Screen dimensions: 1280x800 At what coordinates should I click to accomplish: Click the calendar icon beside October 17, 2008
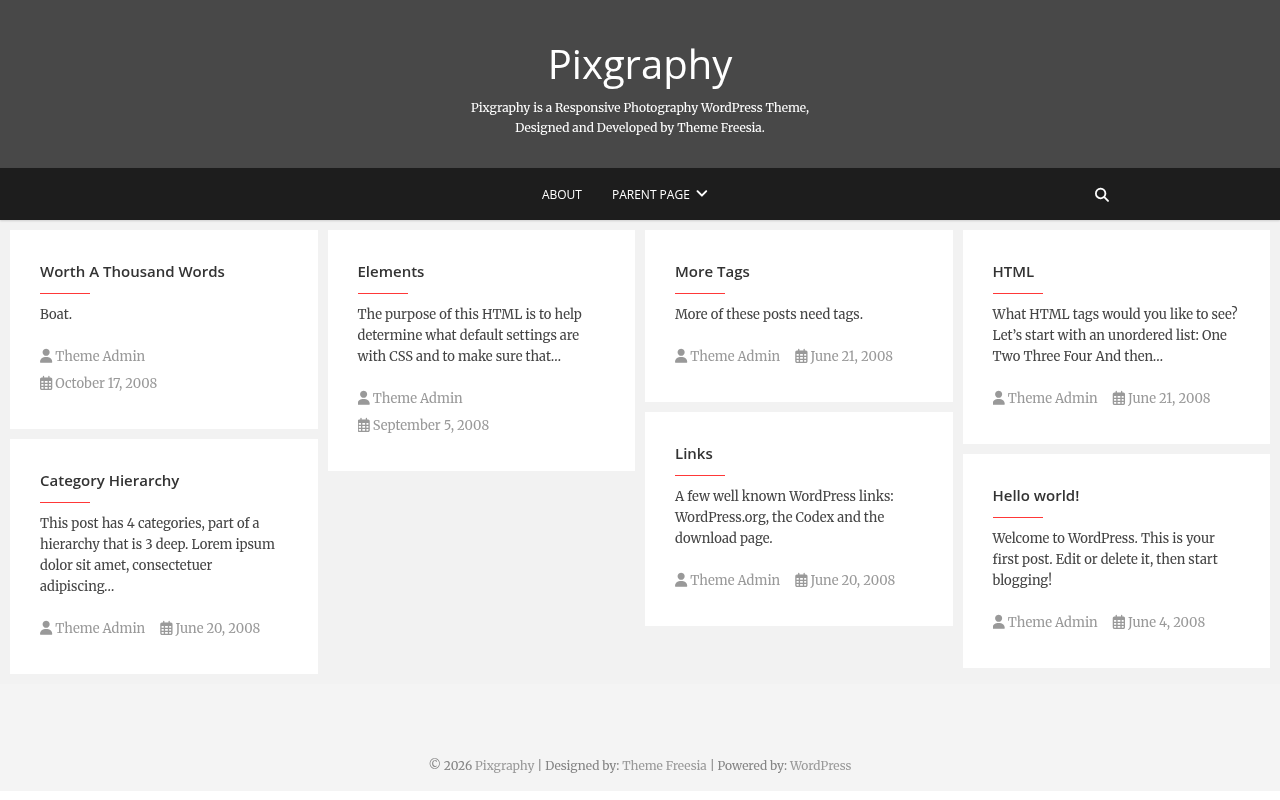46,383
